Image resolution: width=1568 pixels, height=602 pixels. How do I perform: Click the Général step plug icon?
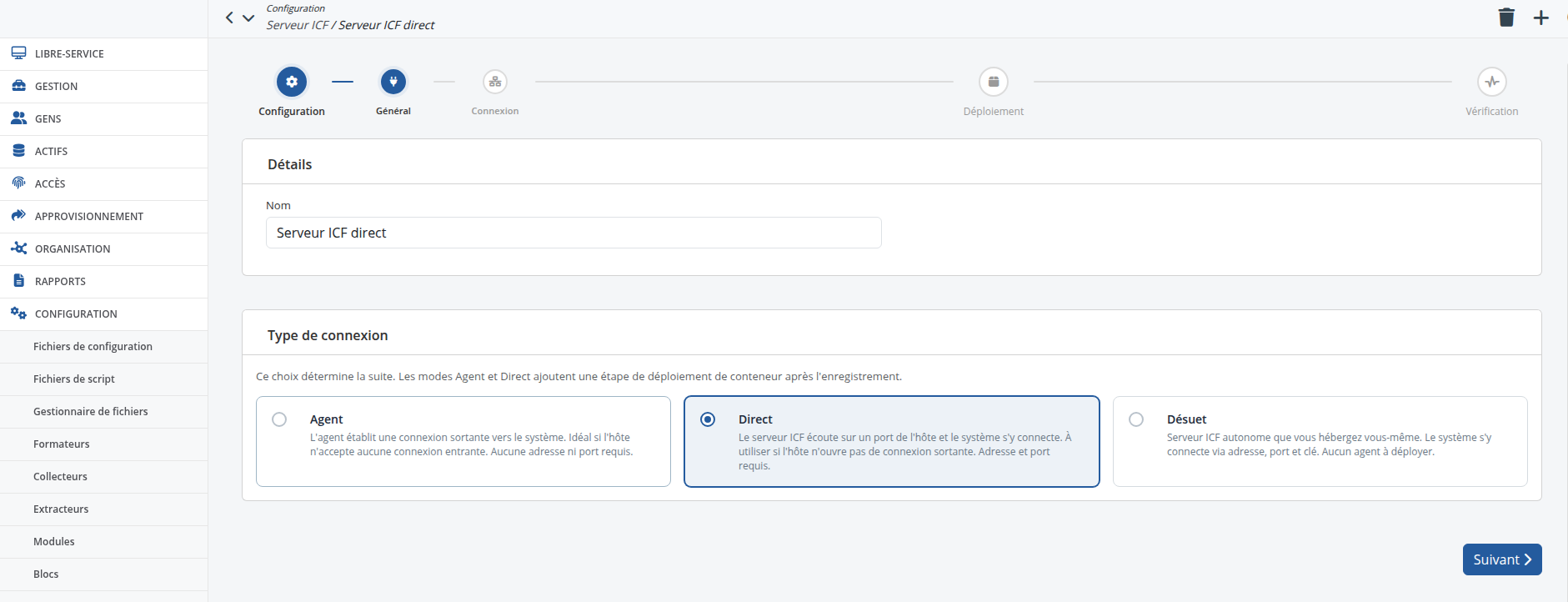pyautogui.click(x=393, y=82)
